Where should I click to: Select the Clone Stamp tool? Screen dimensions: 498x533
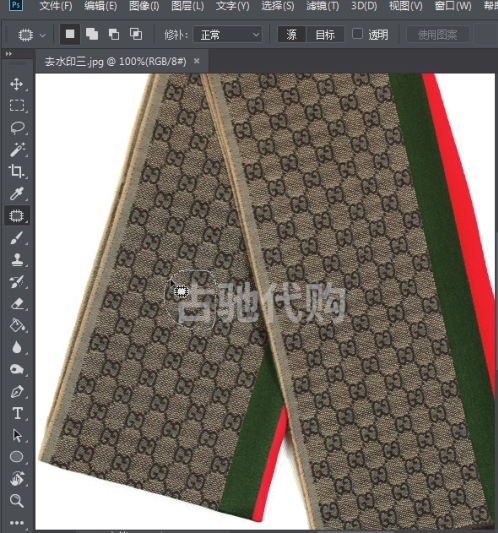click(x=16, y=259)
